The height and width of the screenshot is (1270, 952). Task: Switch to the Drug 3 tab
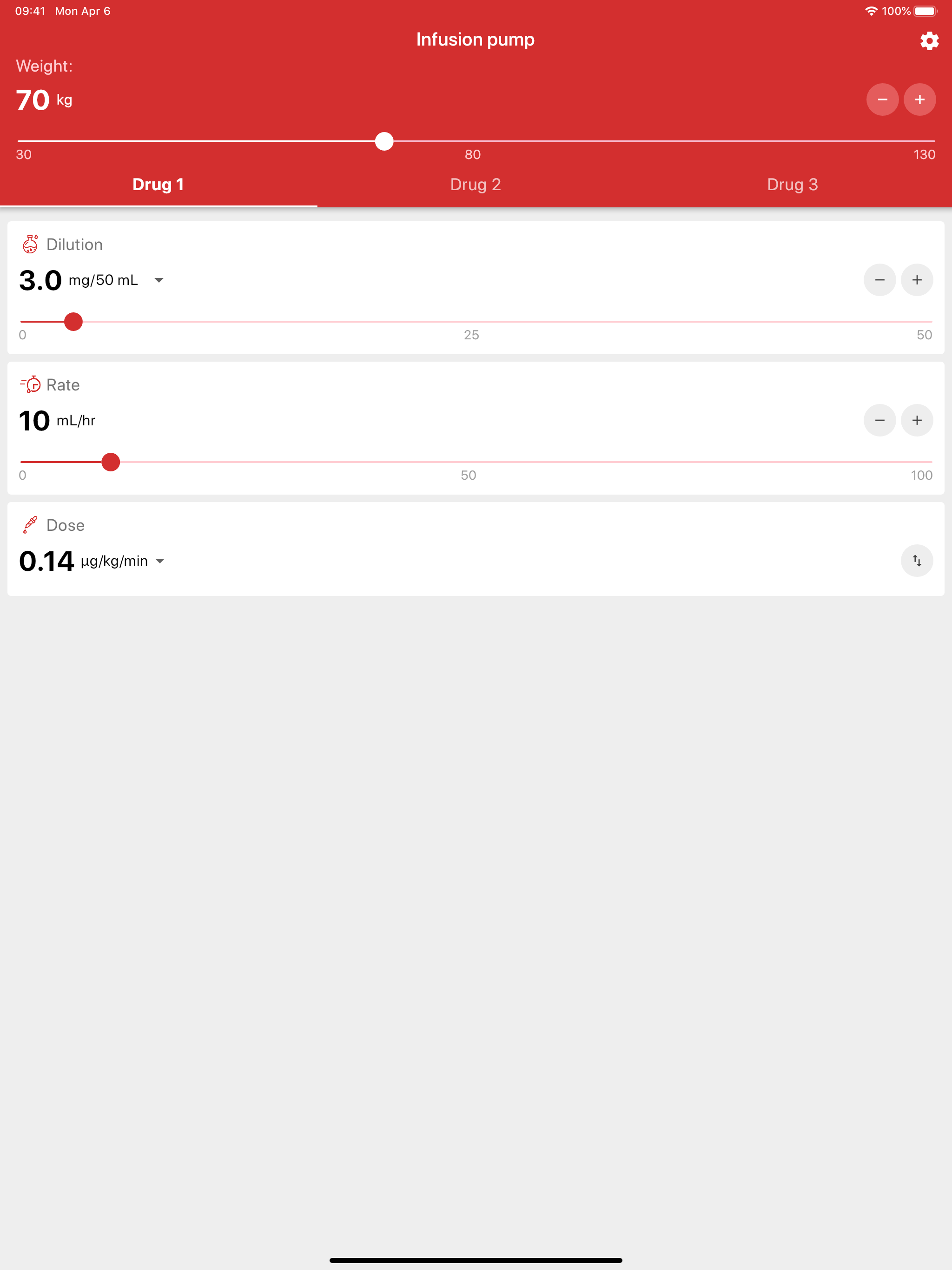pos(793,184)
